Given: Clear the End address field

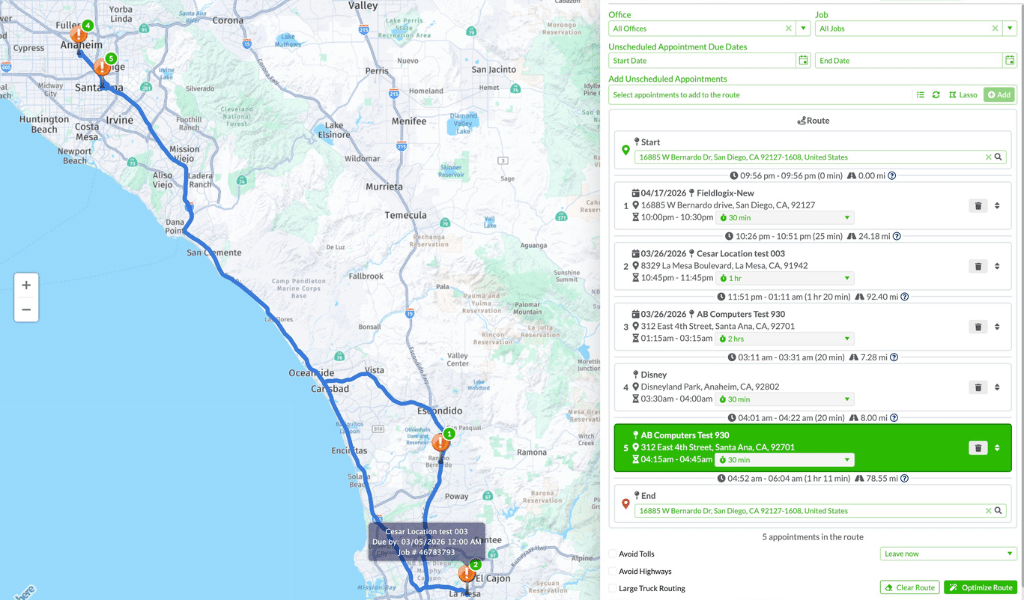Looking at the screenshot, I should [988, 511].
